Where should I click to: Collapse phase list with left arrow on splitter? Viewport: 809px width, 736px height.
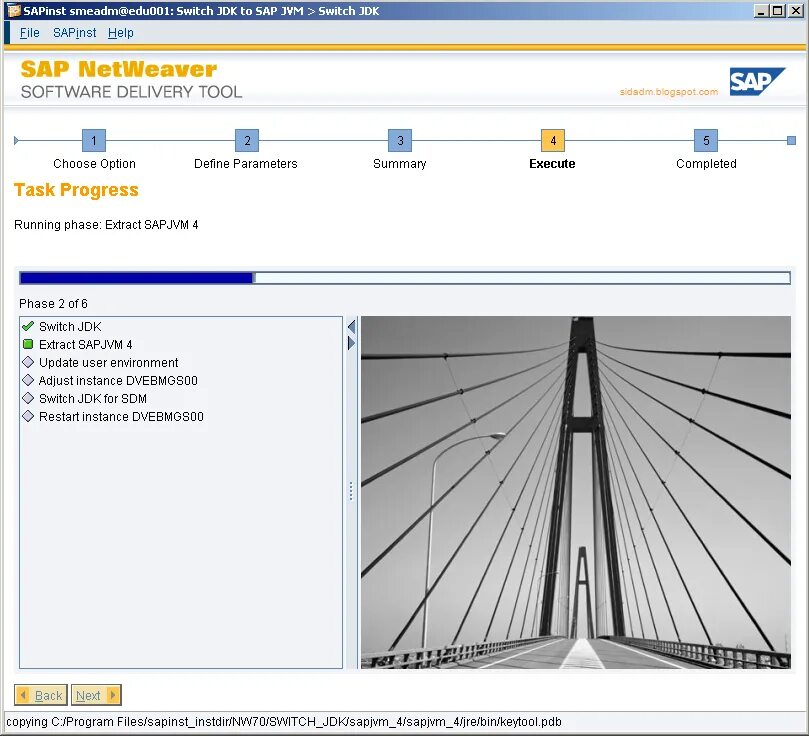pos(351,326)
